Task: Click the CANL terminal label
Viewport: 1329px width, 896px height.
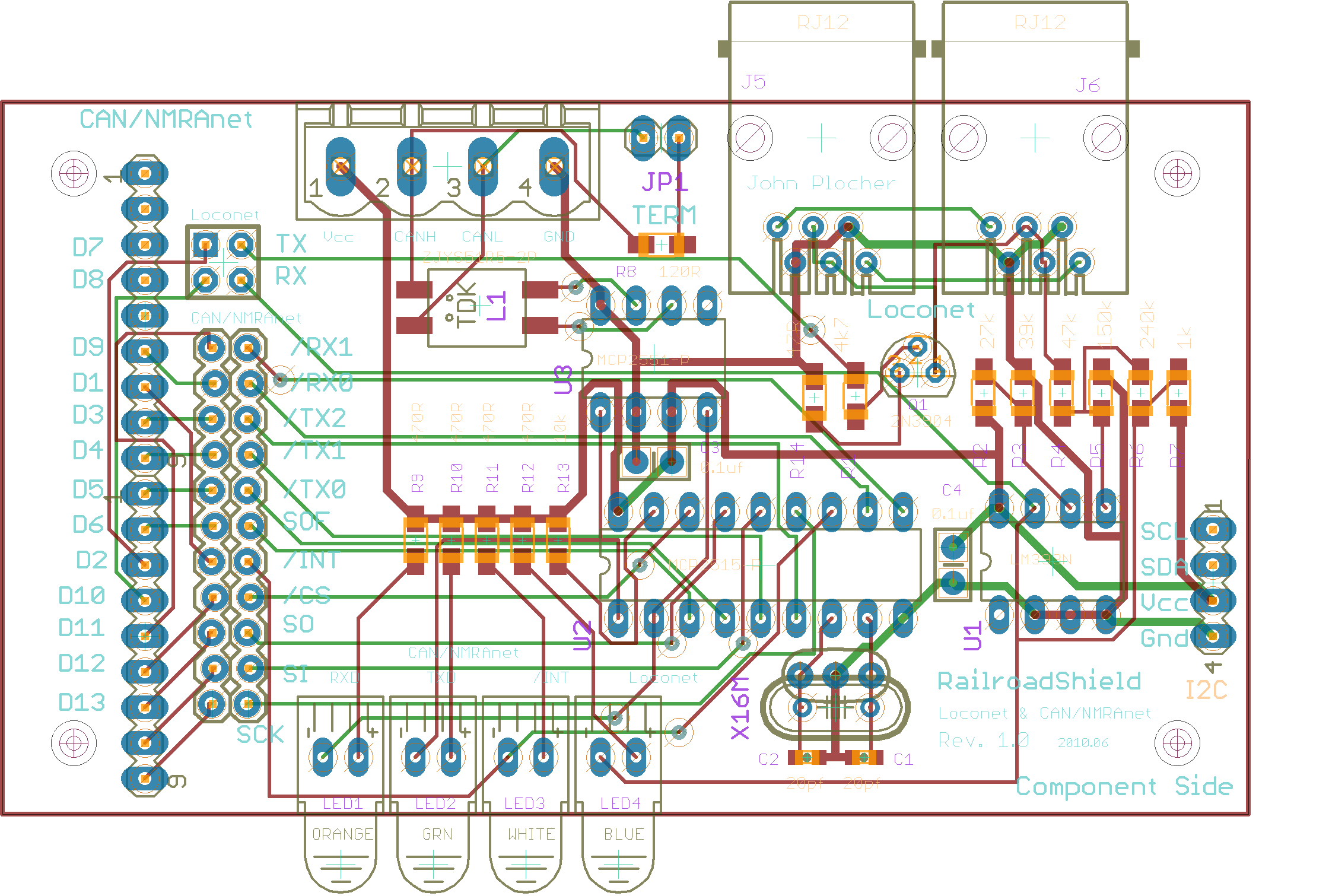Action: click(x=482, y=237)
